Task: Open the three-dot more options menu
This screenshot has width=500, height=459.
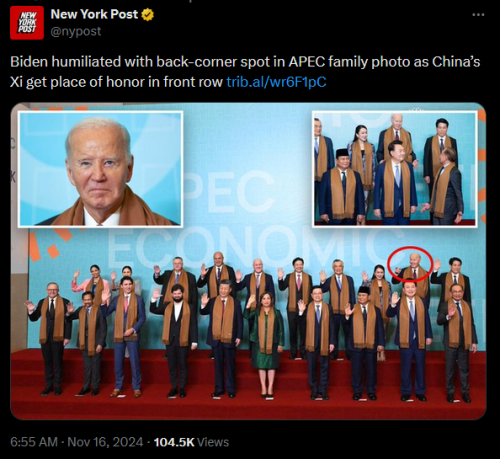Action: 478,14
